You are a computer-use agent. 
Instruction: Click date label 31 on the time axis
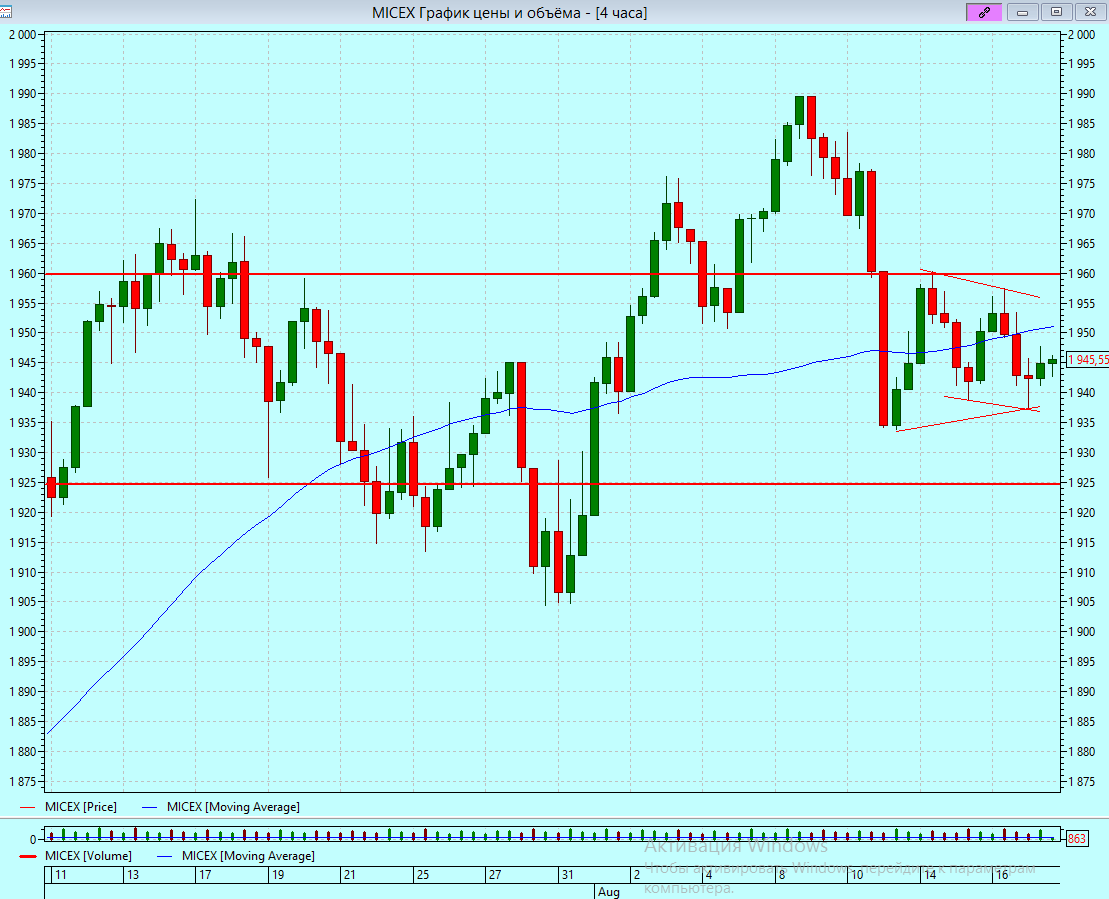coord(567,875)
